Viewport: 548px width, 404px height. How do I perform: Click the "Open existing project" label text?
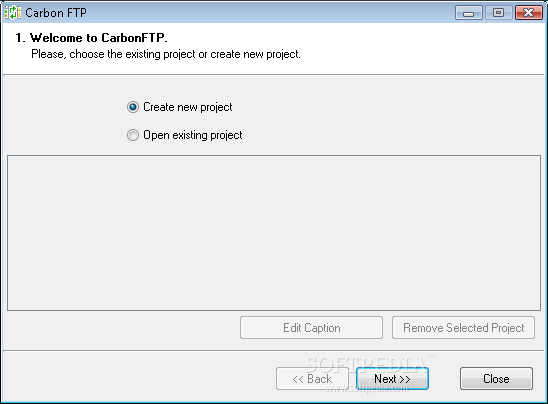click(x=193, y=135)
